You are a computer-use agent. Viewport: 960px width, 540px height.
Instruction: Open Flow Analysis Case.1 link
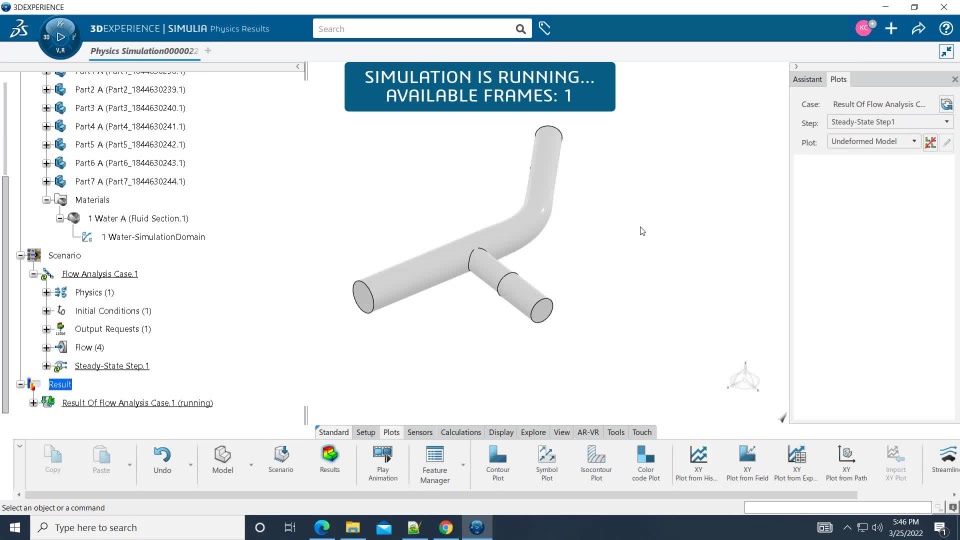point(100,274)
